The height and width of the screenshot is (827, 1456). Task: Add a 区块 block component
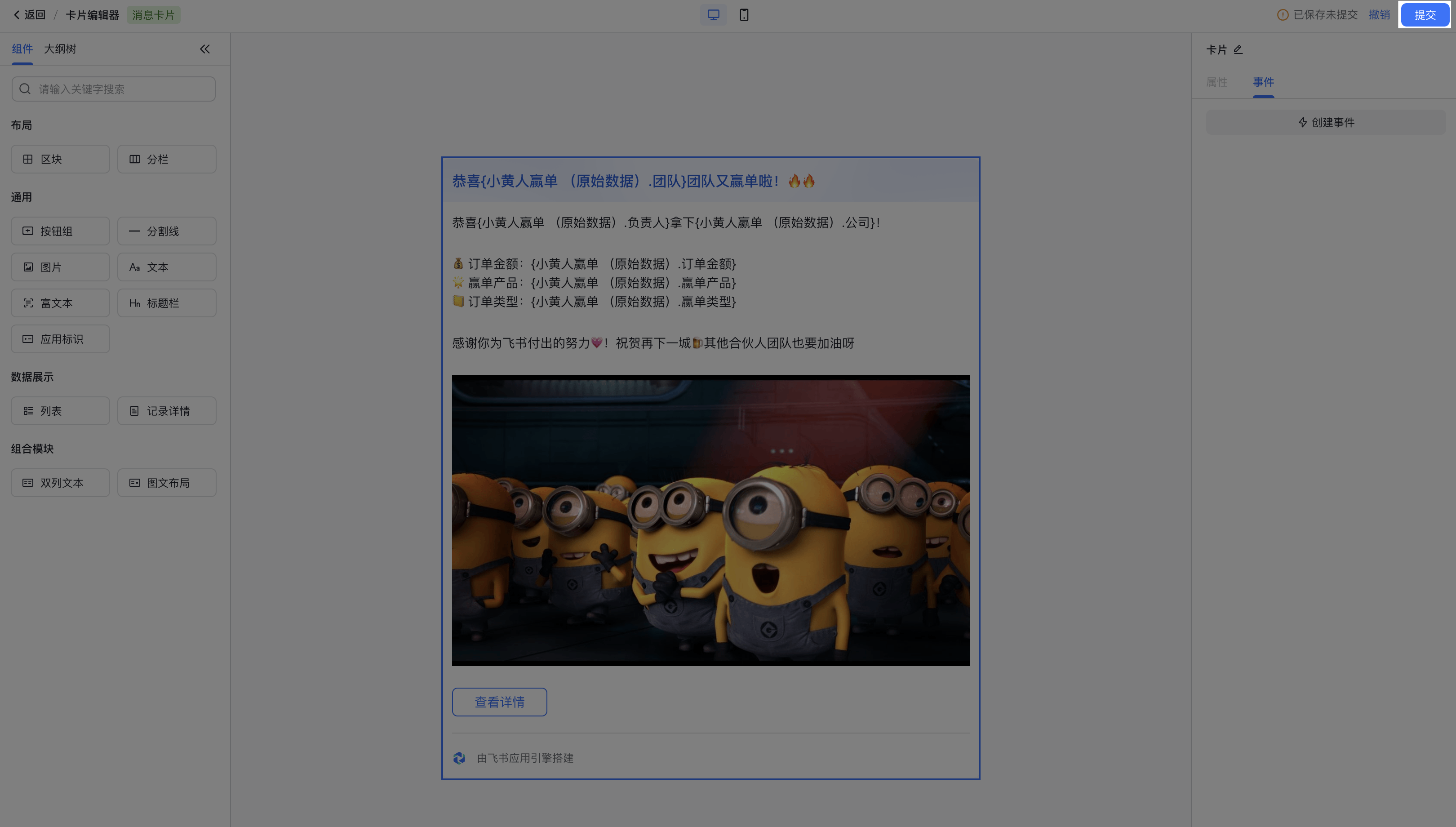[x=60, y=159]
